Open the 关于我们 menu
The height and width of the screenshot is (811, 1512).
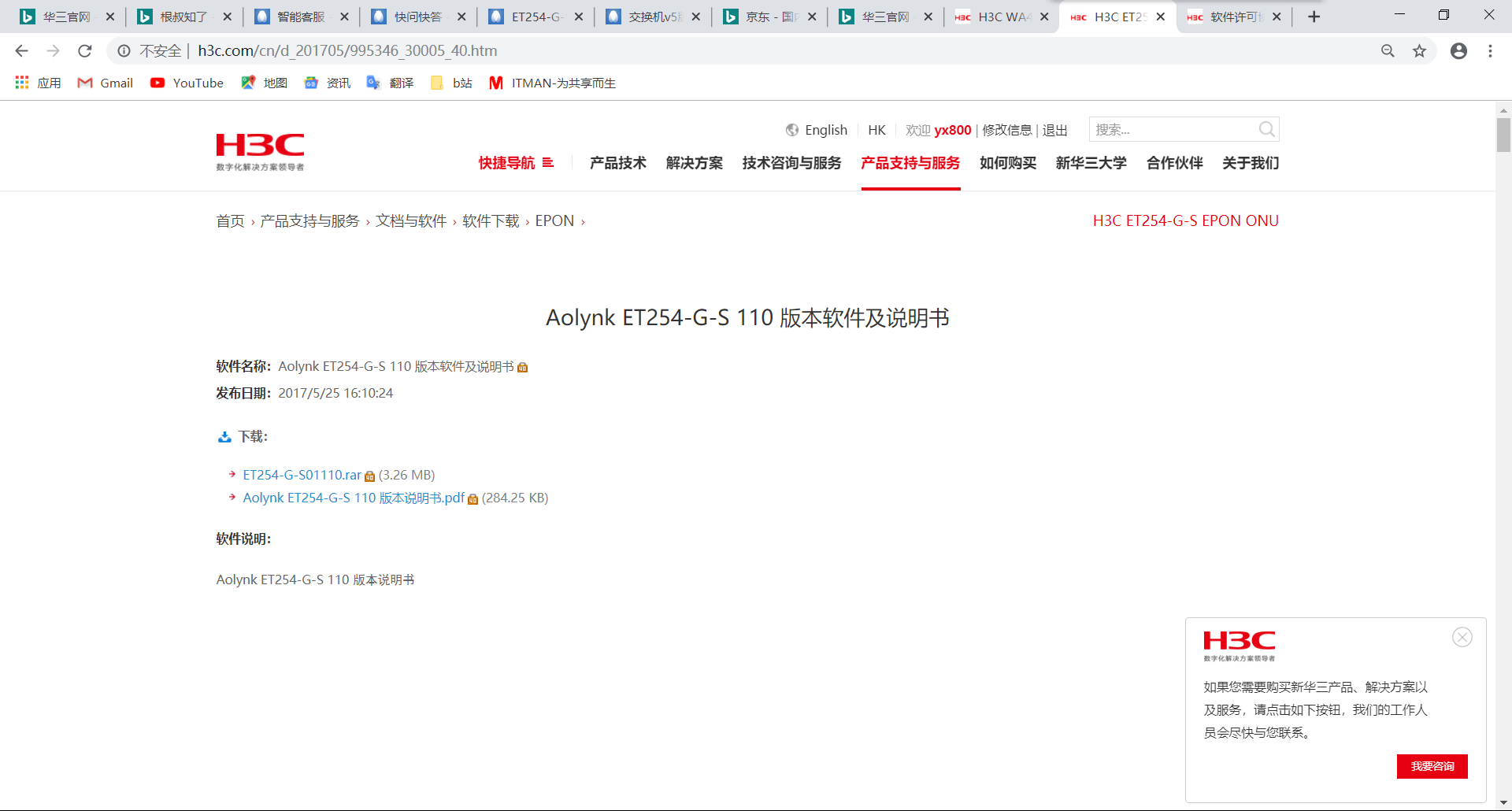[x=1251, y=163]
